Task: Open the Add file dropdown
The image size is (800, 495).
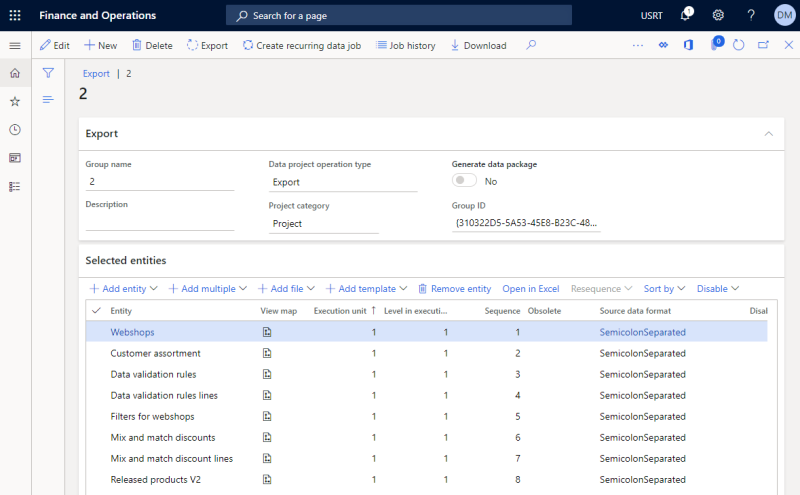Action: (x=286, y=289)
